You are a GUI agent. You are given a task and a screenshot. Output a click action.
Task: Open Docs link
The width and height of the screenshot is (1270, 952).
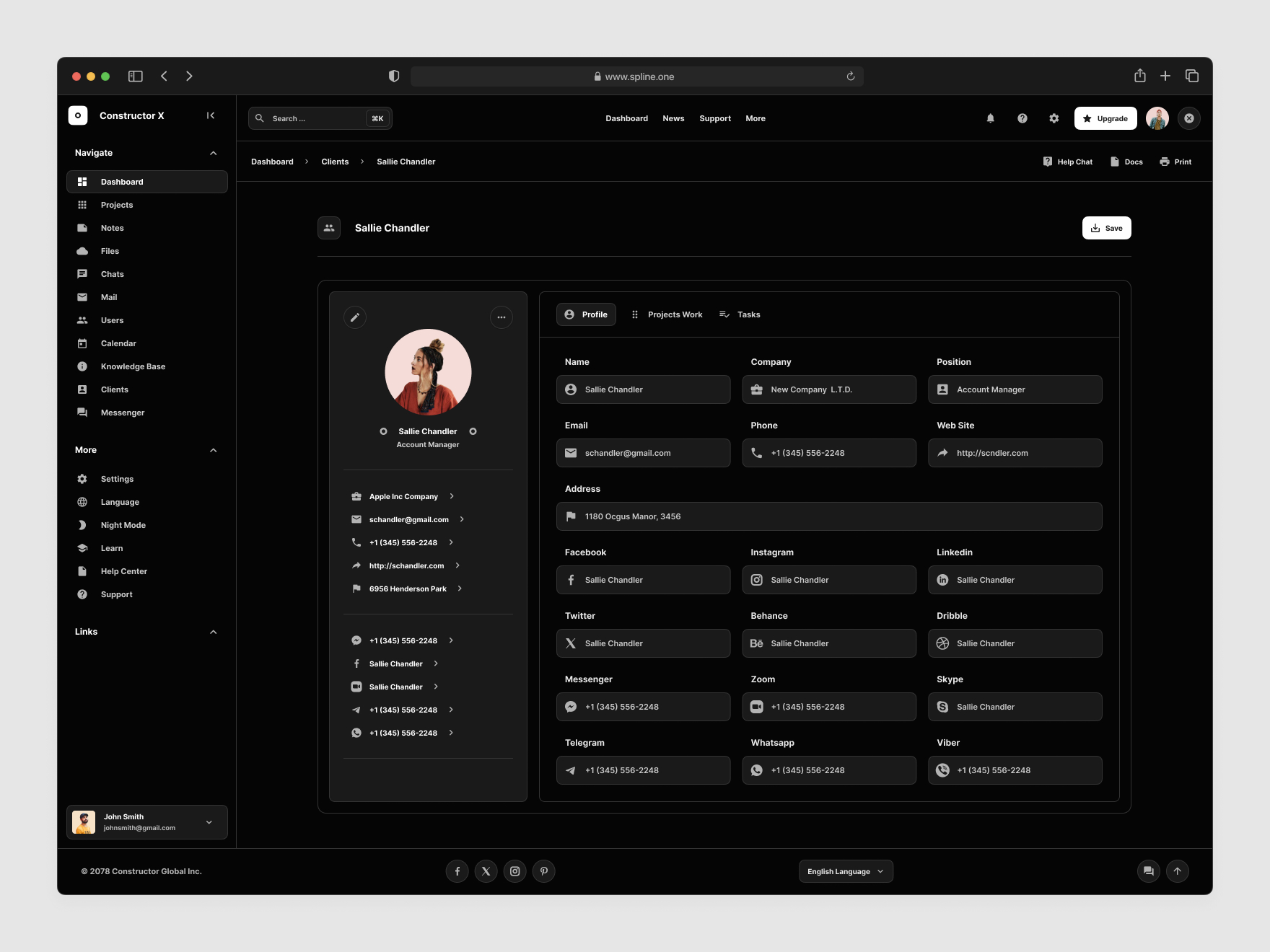[x=1126, y=162]
